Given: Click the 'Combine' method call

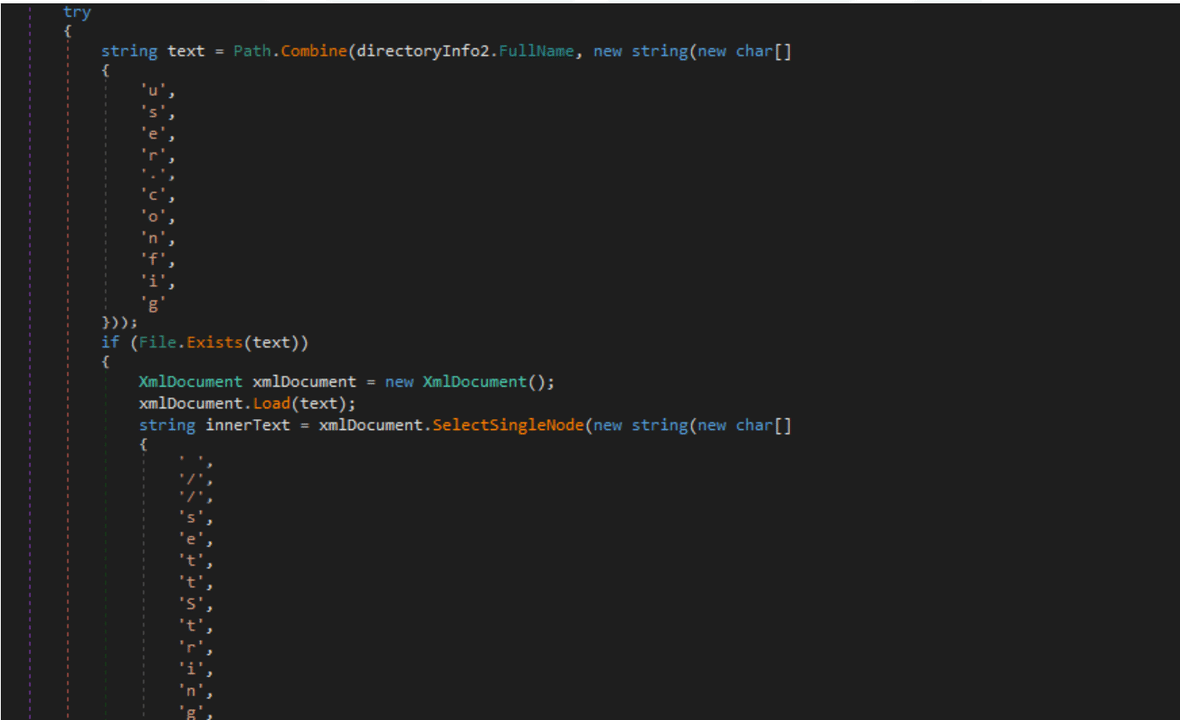Looking at the screenshot, I should pyautogui.click(x=314, y=51).
